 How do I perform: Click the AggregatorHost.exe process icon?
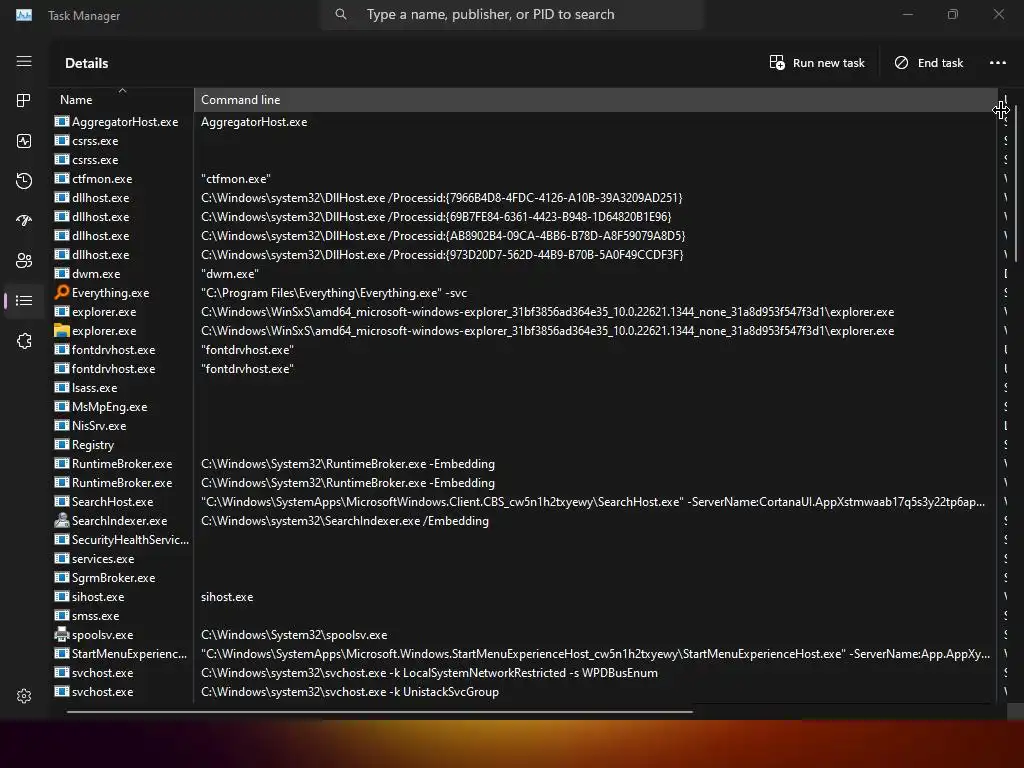click(62, 121)
